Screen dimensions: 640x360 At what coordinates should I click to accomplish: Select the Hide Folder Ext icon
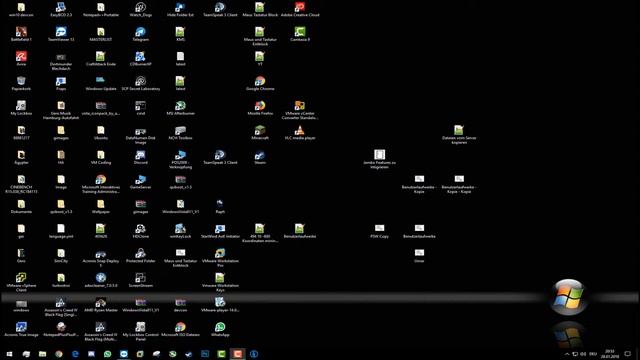(x=180, y=9)
